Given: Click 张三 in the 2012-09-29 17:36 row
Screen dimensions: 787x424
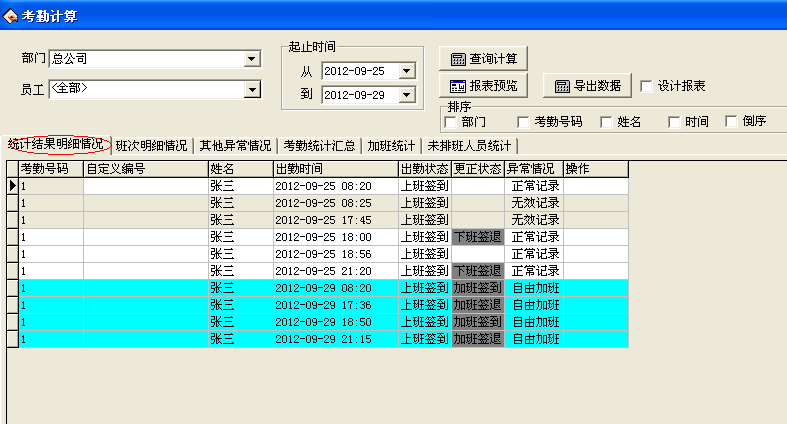Looking at the screenshot, I should [241, 305].
